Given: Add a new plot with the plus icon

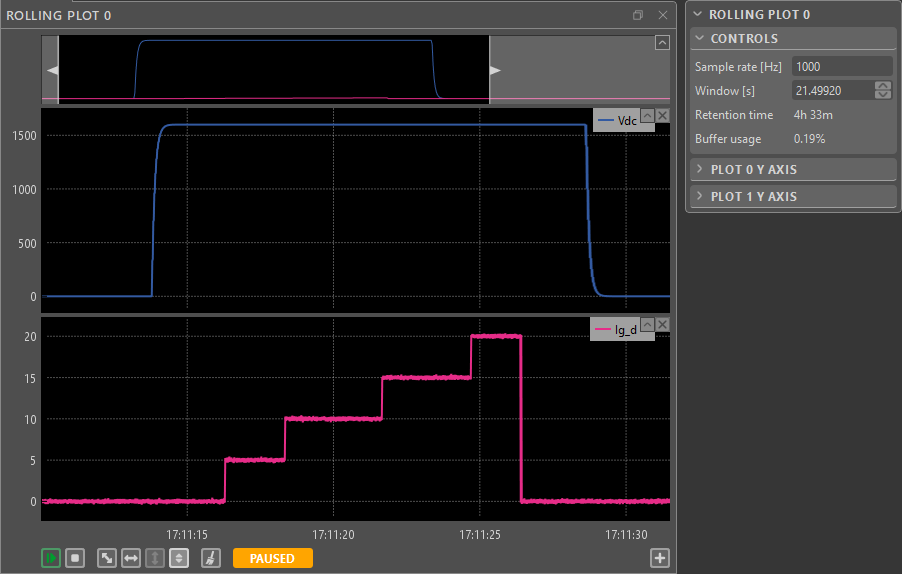Looking at the screenshot, I should [x=659, y=558].
